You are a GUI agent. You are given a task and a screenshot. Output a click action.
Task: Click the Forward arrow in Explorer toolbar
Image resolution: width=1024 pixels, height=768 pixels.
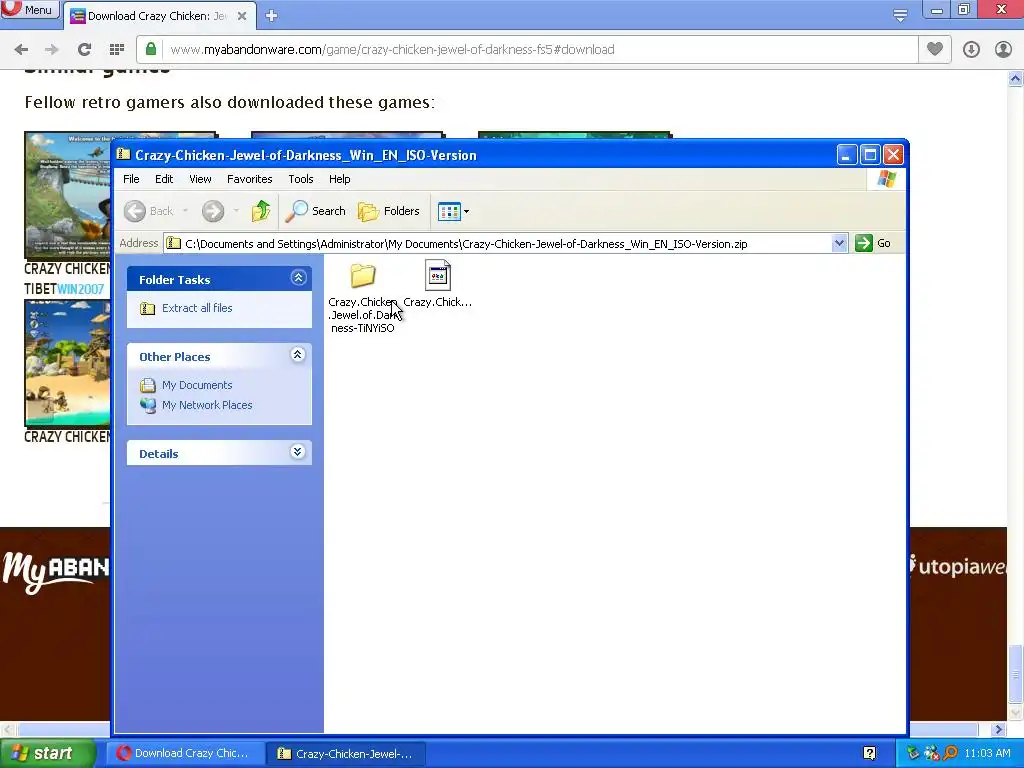(212, 211)
